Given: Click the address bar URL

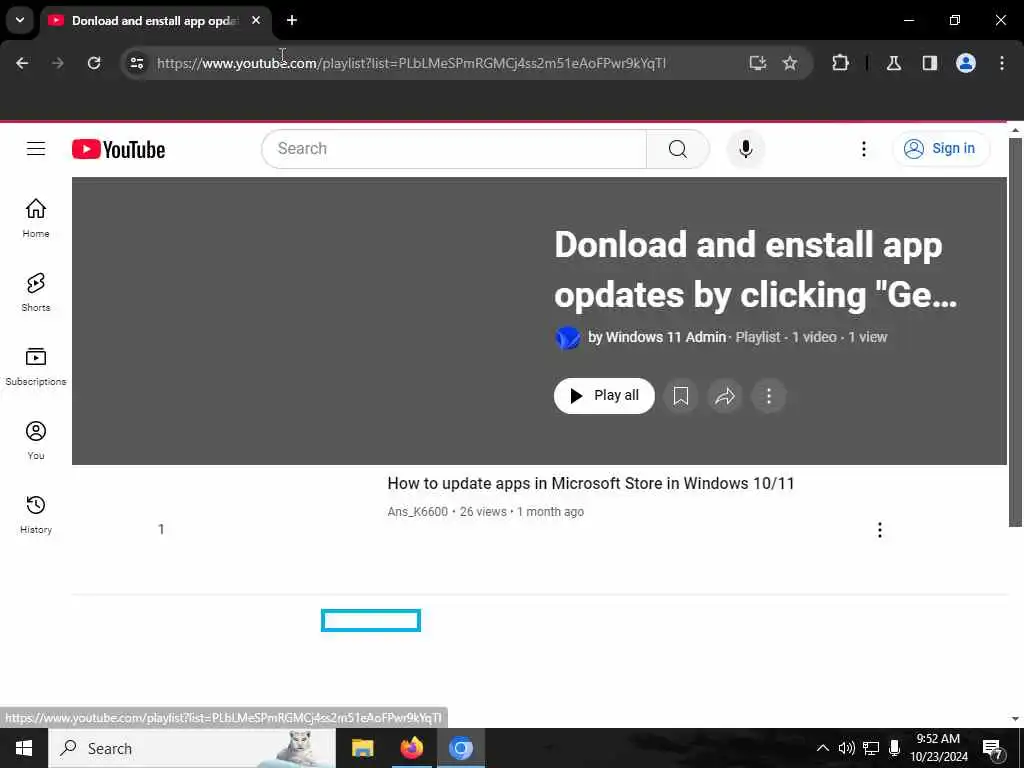Looking at the screenshot, I should tap(411, 63).
